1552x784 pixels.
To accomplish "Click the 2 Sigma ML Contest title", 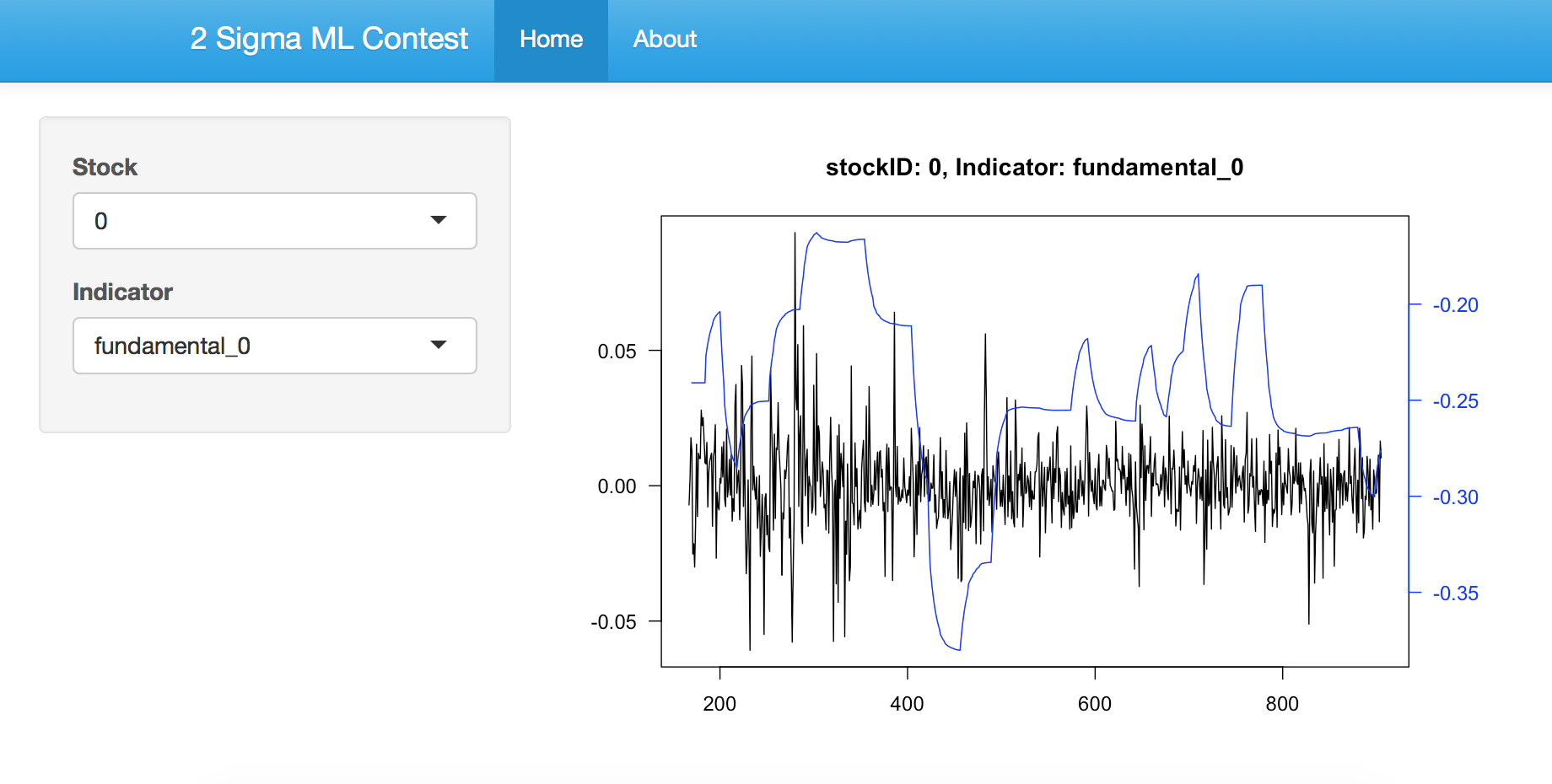I will point(329,39).
